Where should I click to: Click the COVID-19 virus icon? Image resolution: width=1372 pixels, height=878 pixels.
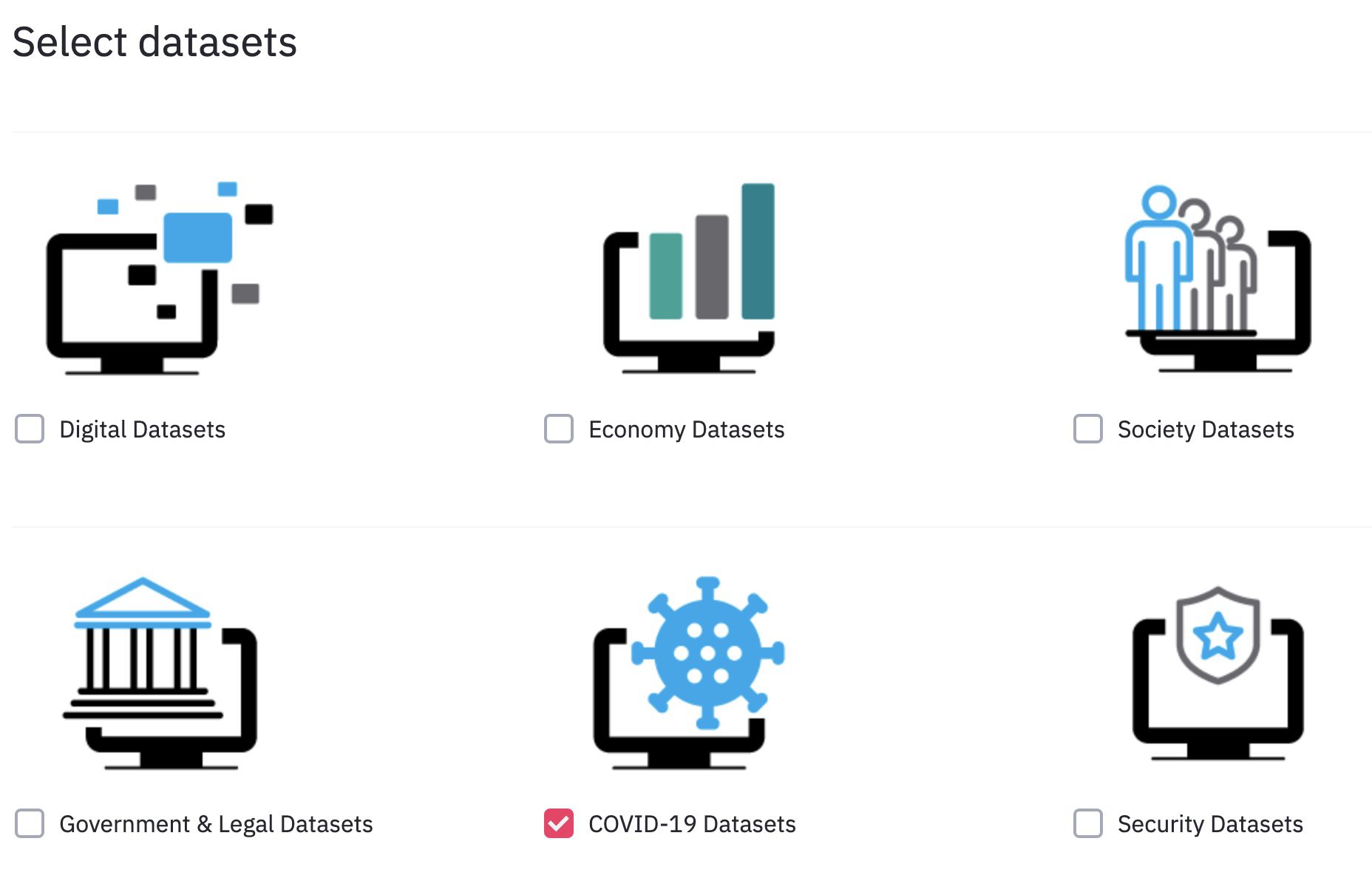pos(689,673)
